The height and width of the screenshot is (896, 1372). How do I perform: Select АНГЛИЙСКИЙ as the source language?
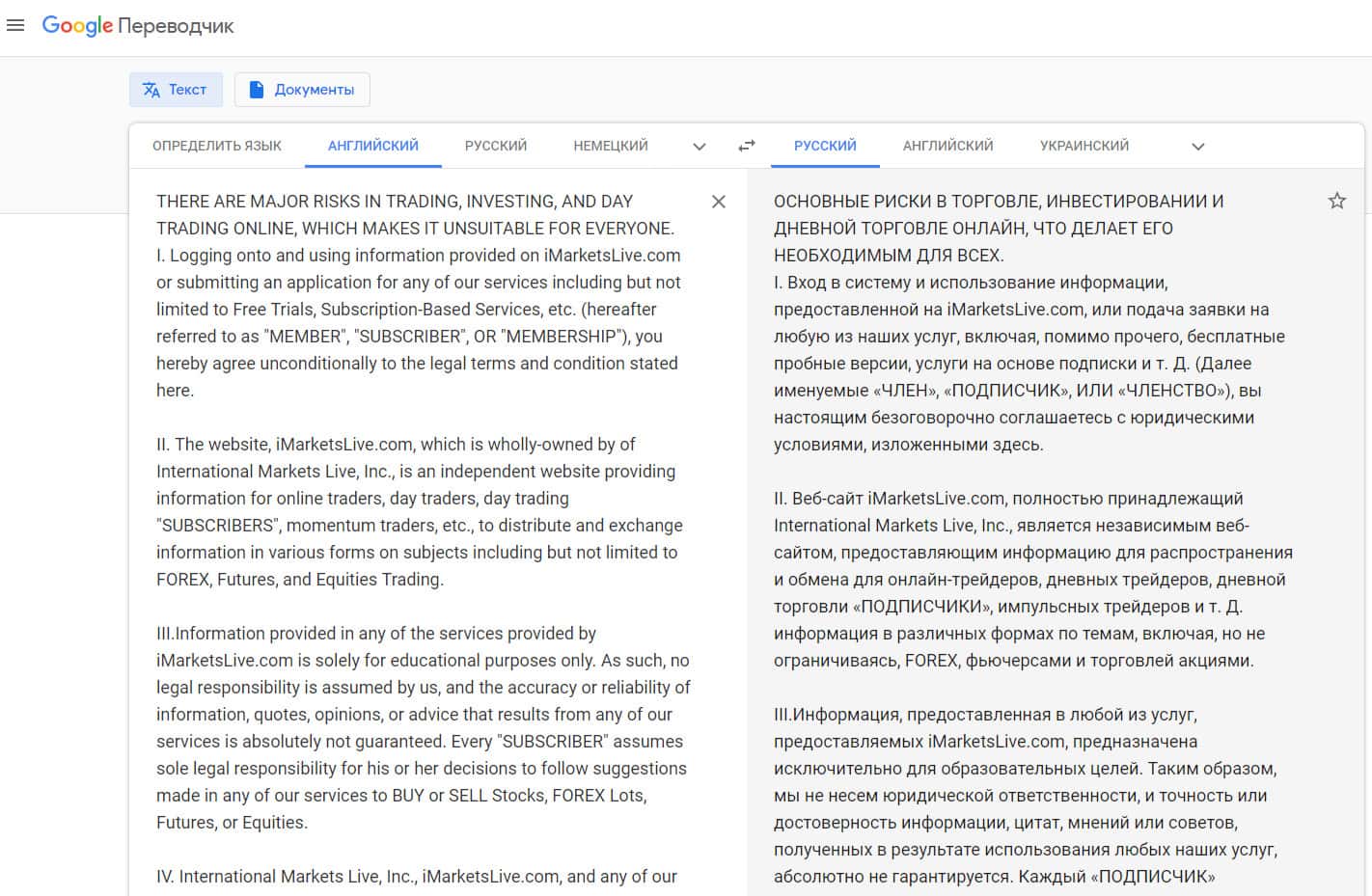[x=373, y=146]
